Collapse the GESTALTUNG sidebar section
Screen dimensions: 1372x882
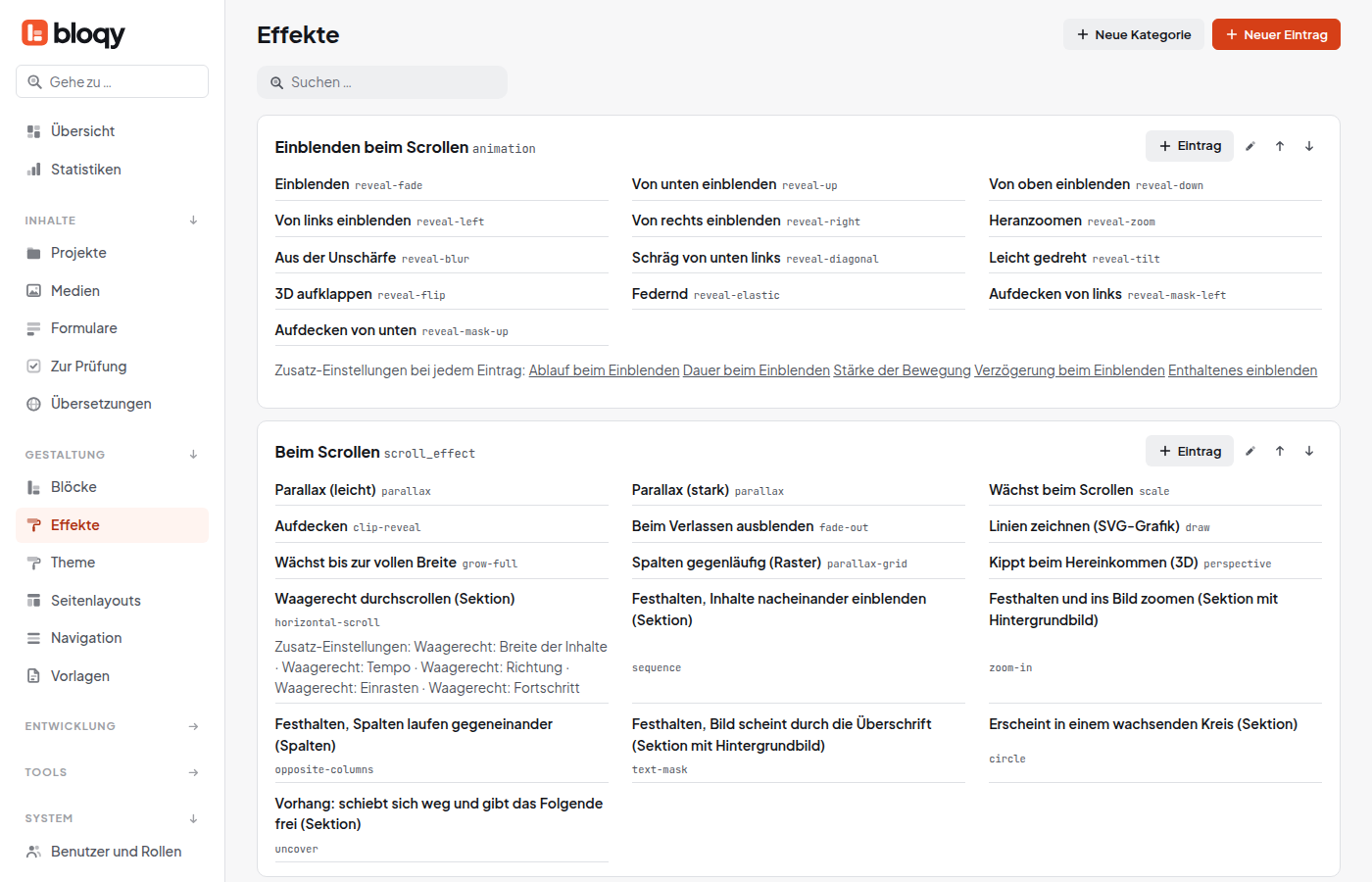pos(193,455)
